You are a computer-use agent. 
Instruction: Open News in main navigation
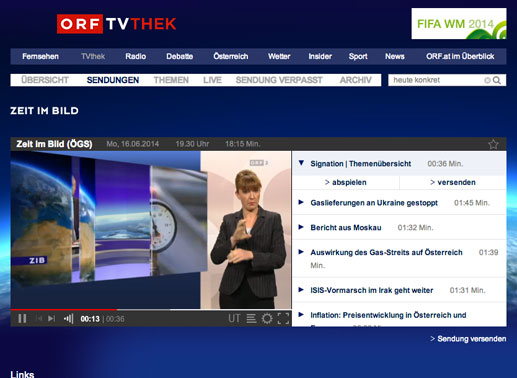coord(395,56)
